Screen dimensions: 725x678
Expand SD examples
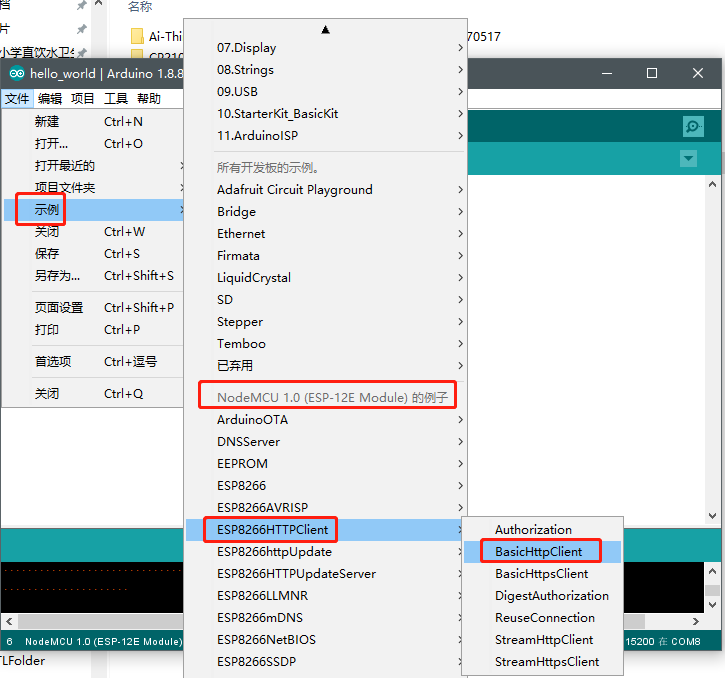[x=326, y=300]
